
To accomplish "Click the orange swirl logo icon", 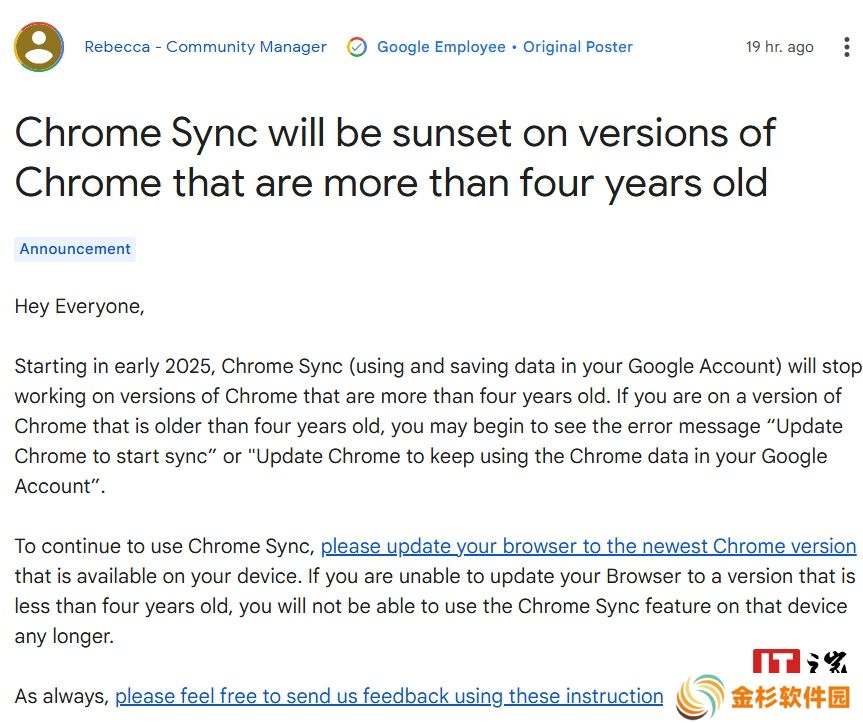I will coord(700,696).
